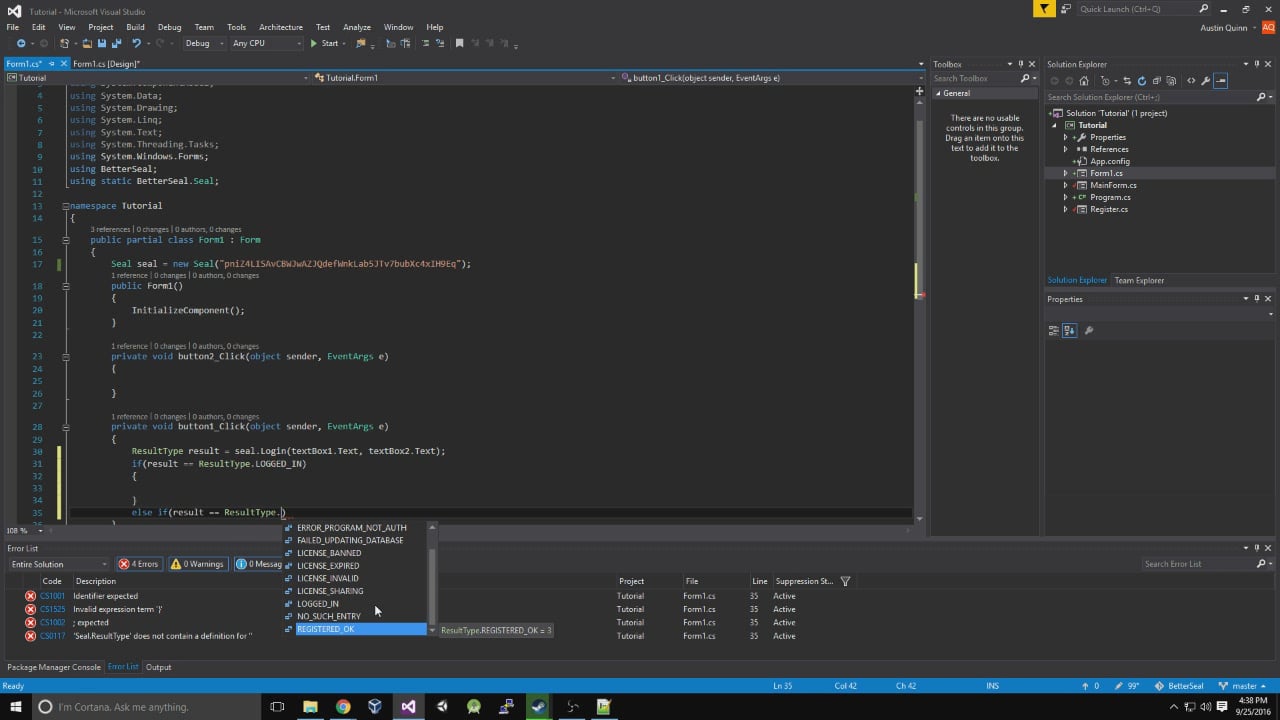Switch to the Package Manager Console tab
This screenshot has width=1280, height=720.
point(54,667)
